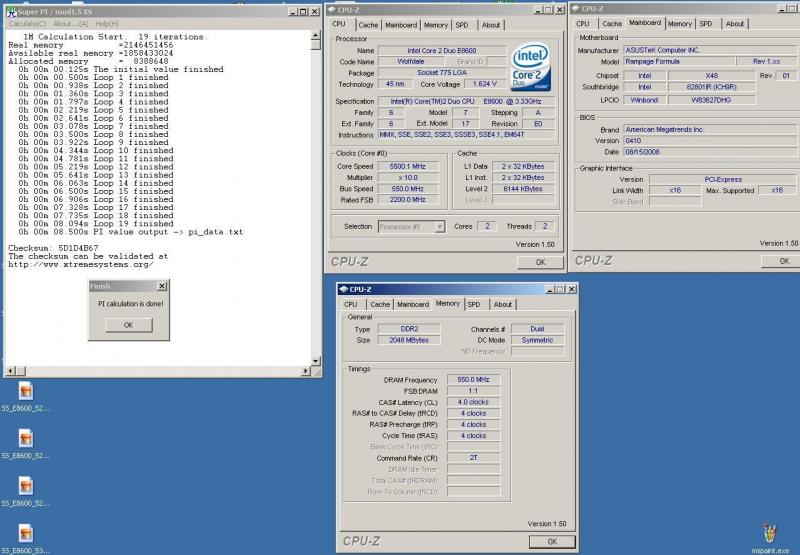
Task: Click the motherboard model 'Rampage Formula'
Action: pyautogui.click(x=678, y=62)
